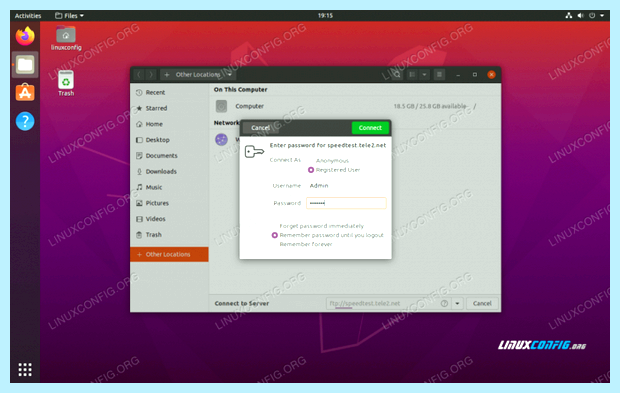
Task: Open view options dropdown arrow
Action: tap(424, 74)
